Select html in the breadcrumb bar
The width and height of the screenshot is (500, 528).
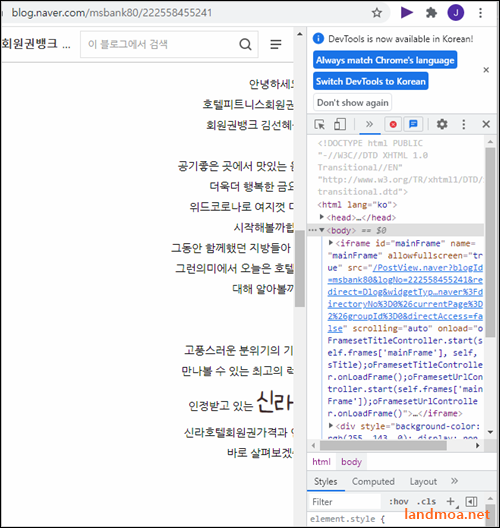click(x=321, y=462)
